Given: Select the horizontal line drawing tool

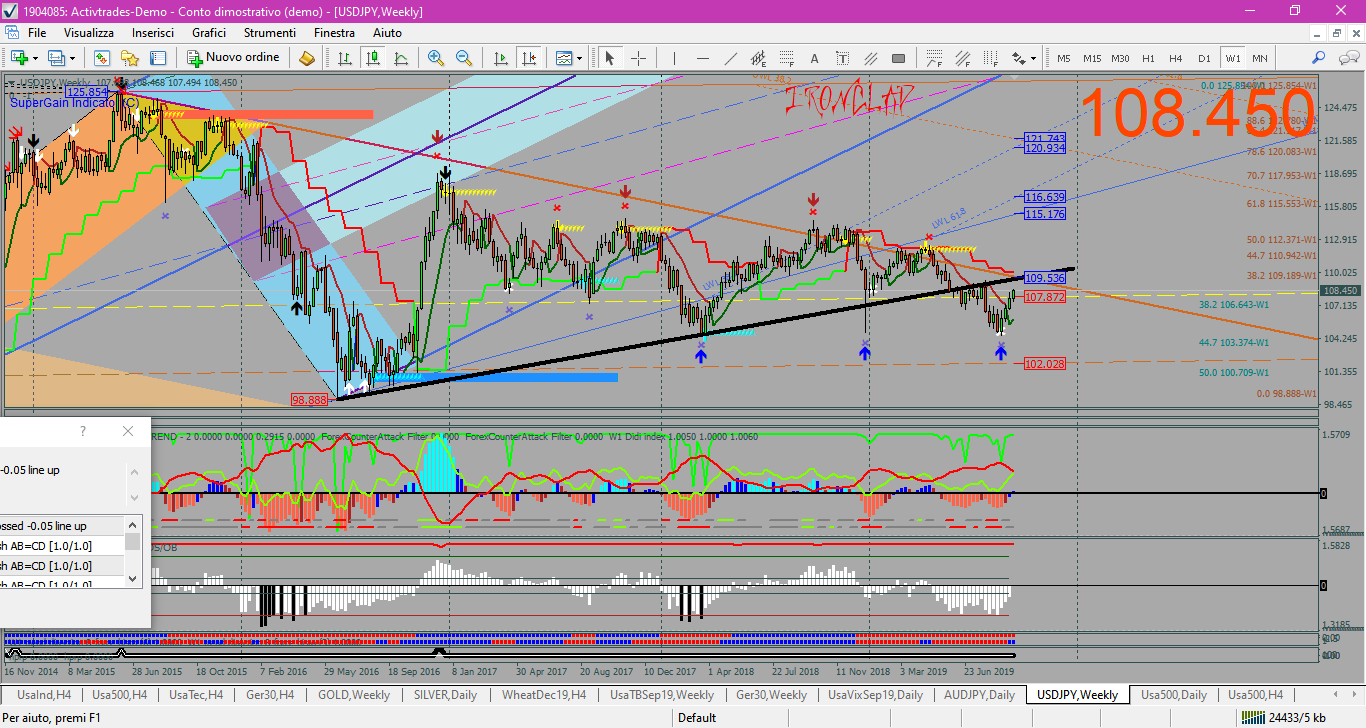Looking at the screenshot, I should point(703,58).
